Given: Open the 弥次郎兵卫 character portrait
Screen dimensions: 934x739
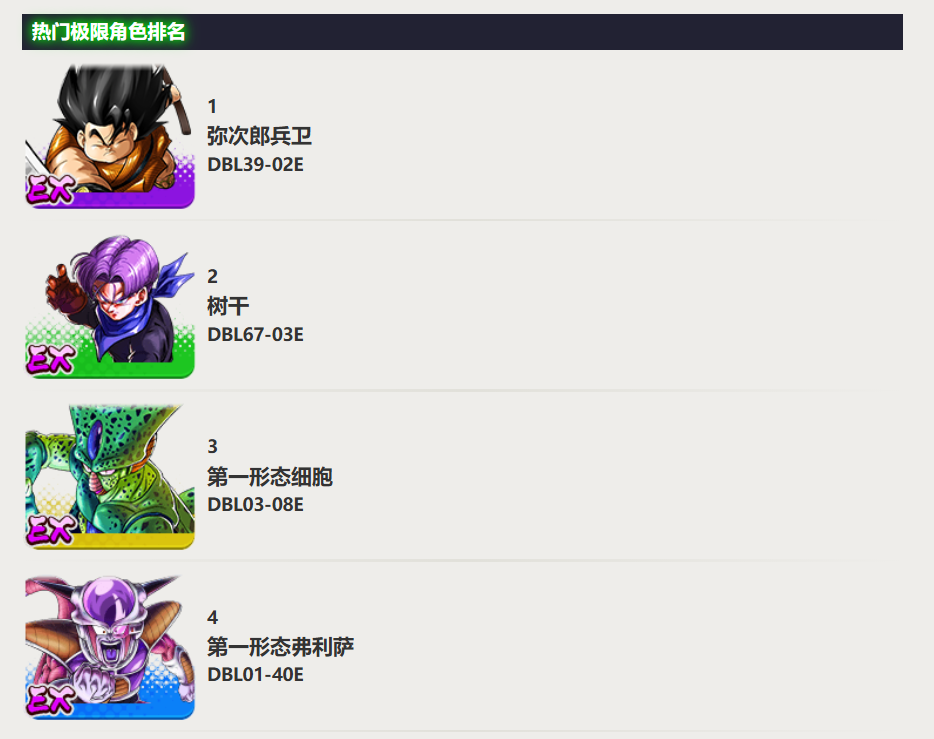Looking at the screenshot, I should click(110, 136).
